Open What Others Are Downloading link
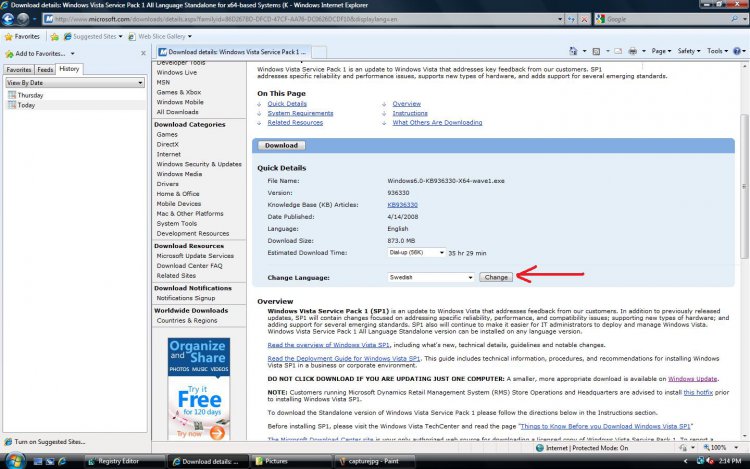 tap(437, 122)
